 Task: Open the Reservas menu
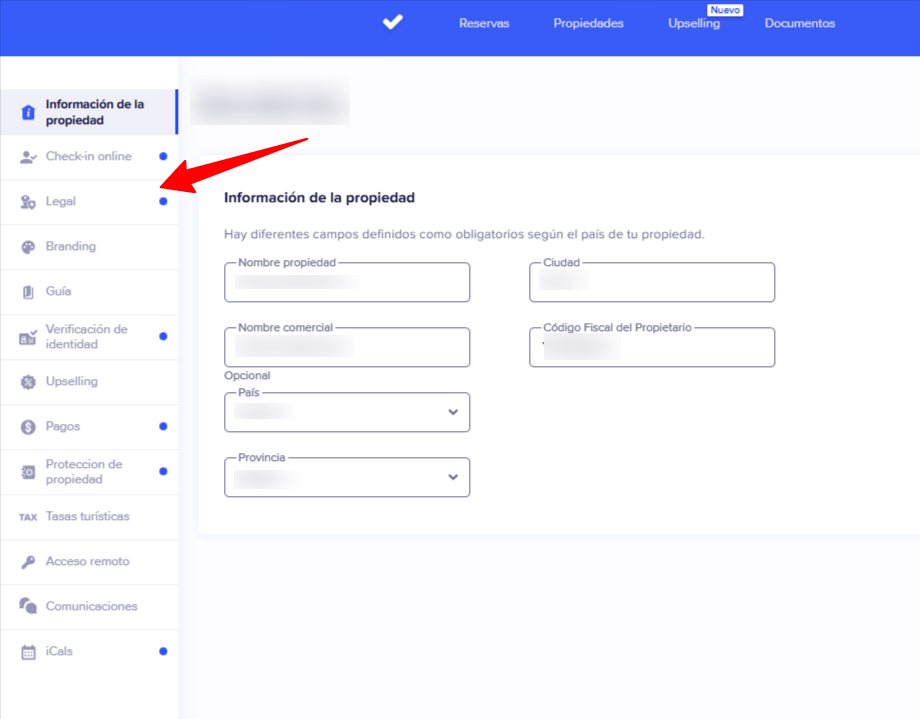[x=484, y=23]
